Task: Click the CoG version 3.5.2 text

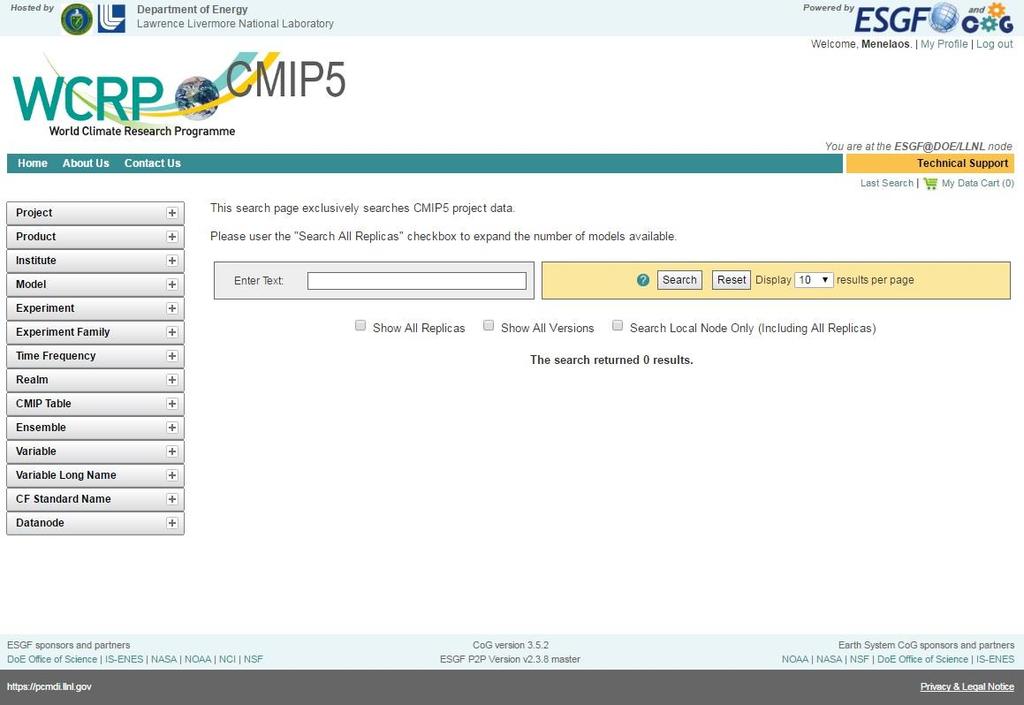Action: (x=511, y=645)
